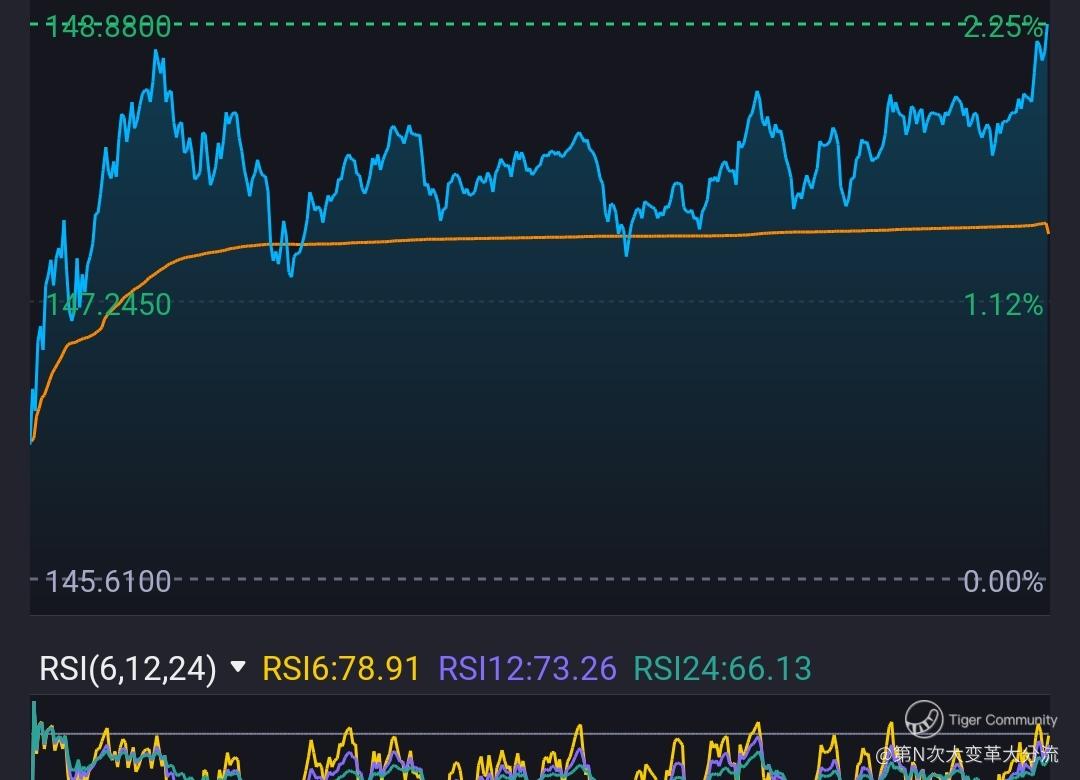Select the RSI(6,12,24) indicator label

[128, 668]
